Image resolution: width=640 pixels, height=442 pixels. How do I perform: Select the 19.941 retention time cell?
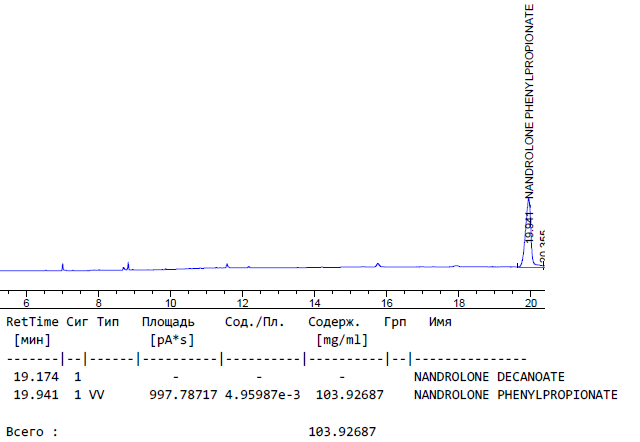coord(34,394)
